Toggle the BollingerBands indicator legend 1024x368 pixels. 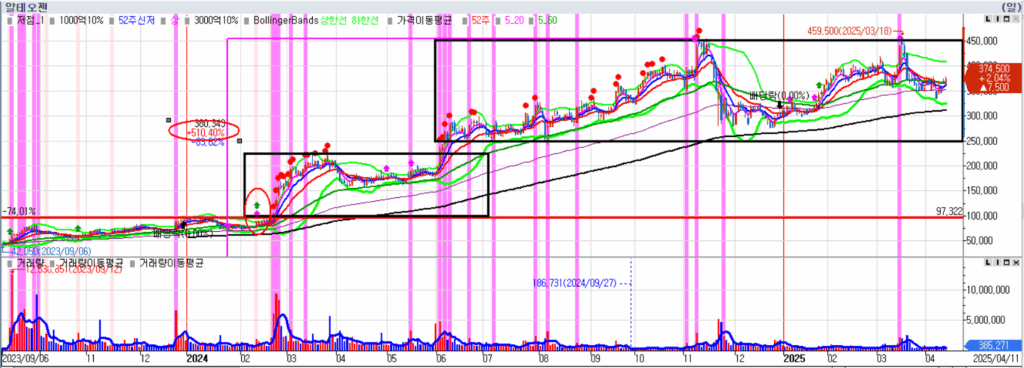(x=285, y=21)
